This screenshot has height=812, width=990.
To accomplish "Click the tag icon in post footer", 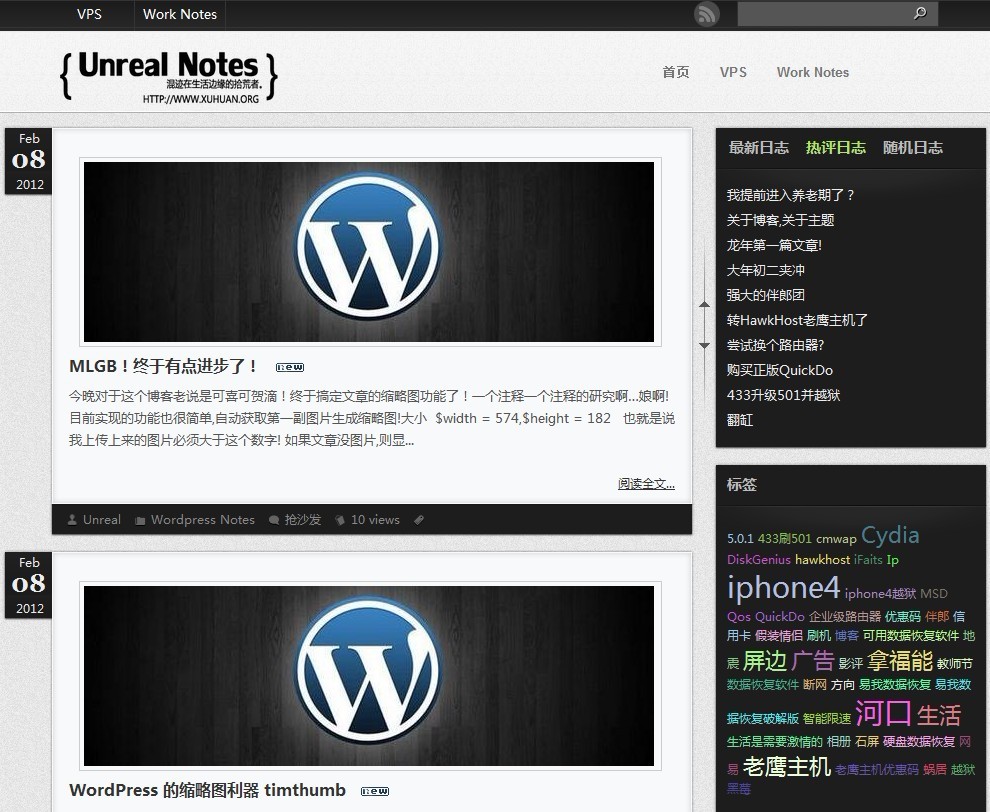I will click(x=419, y=520).
